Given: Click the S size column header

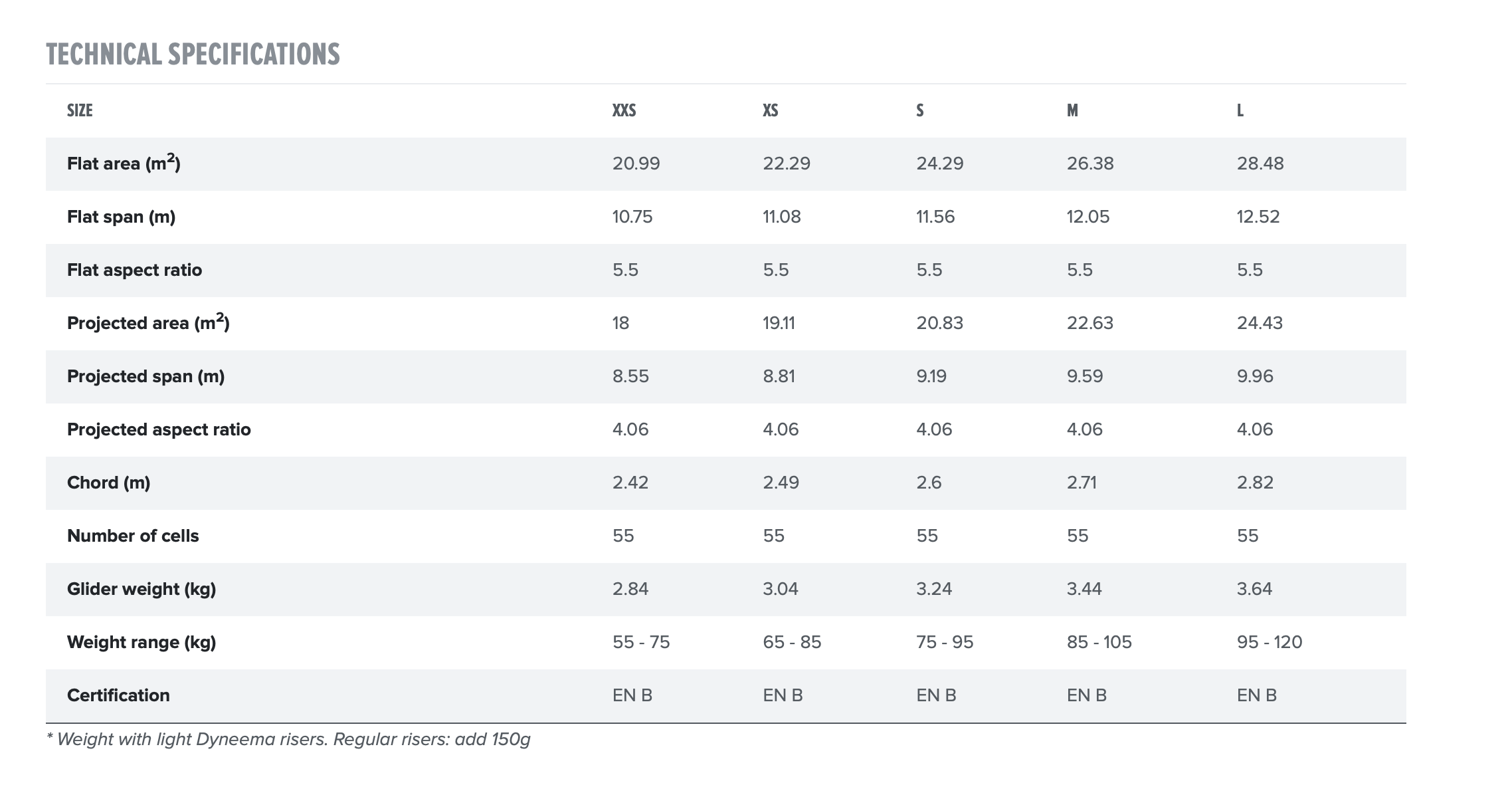Looking at the screenshot, I should pos(920,110).
